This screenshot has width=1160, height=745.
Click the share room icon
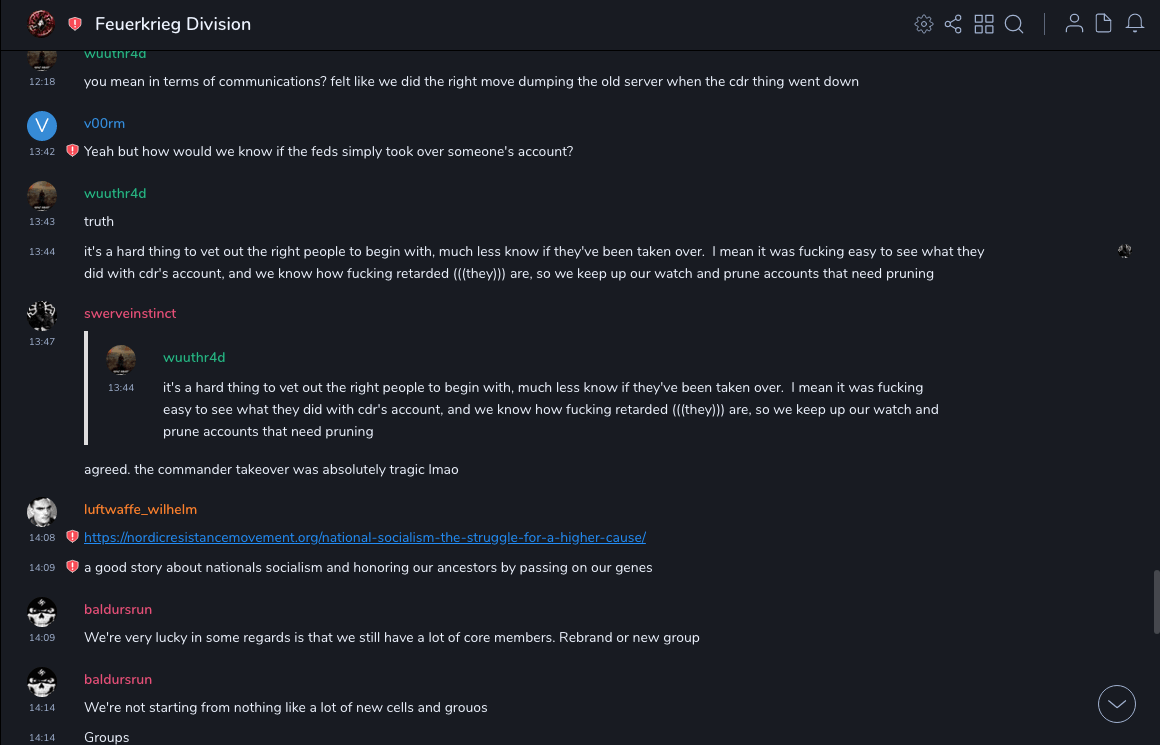953,24
